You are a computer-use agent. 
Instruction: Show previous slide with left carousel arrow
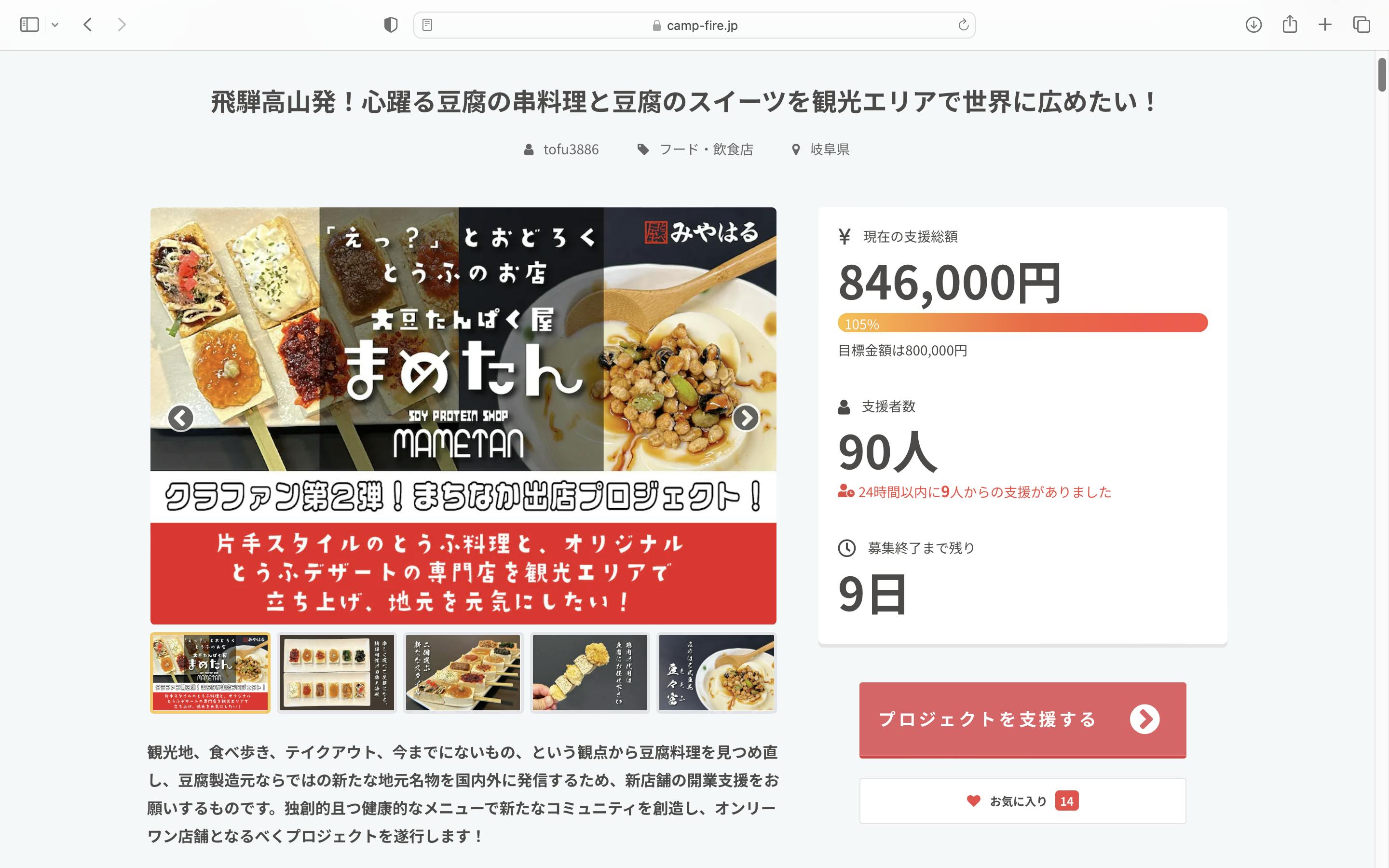click(x=181, y=417)
